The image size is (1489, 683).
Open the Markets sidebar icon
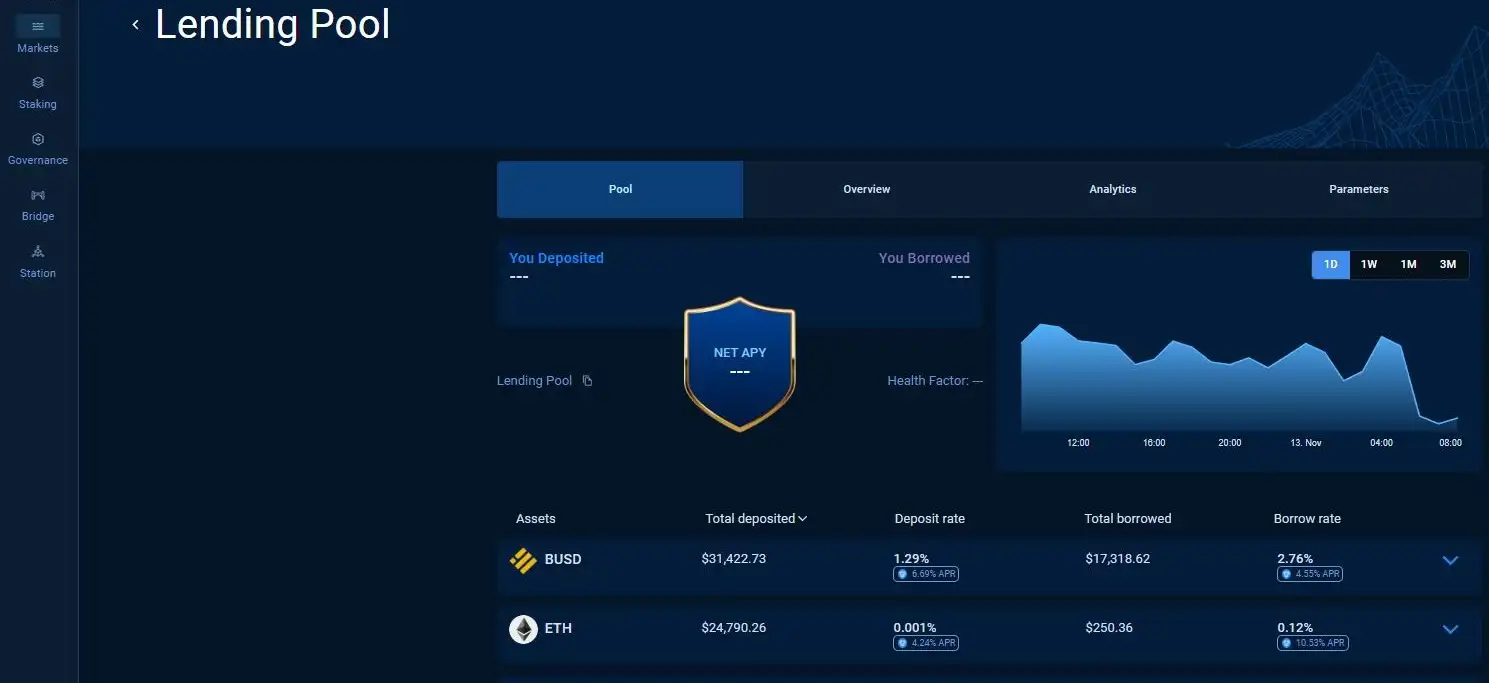pos(38,27)
